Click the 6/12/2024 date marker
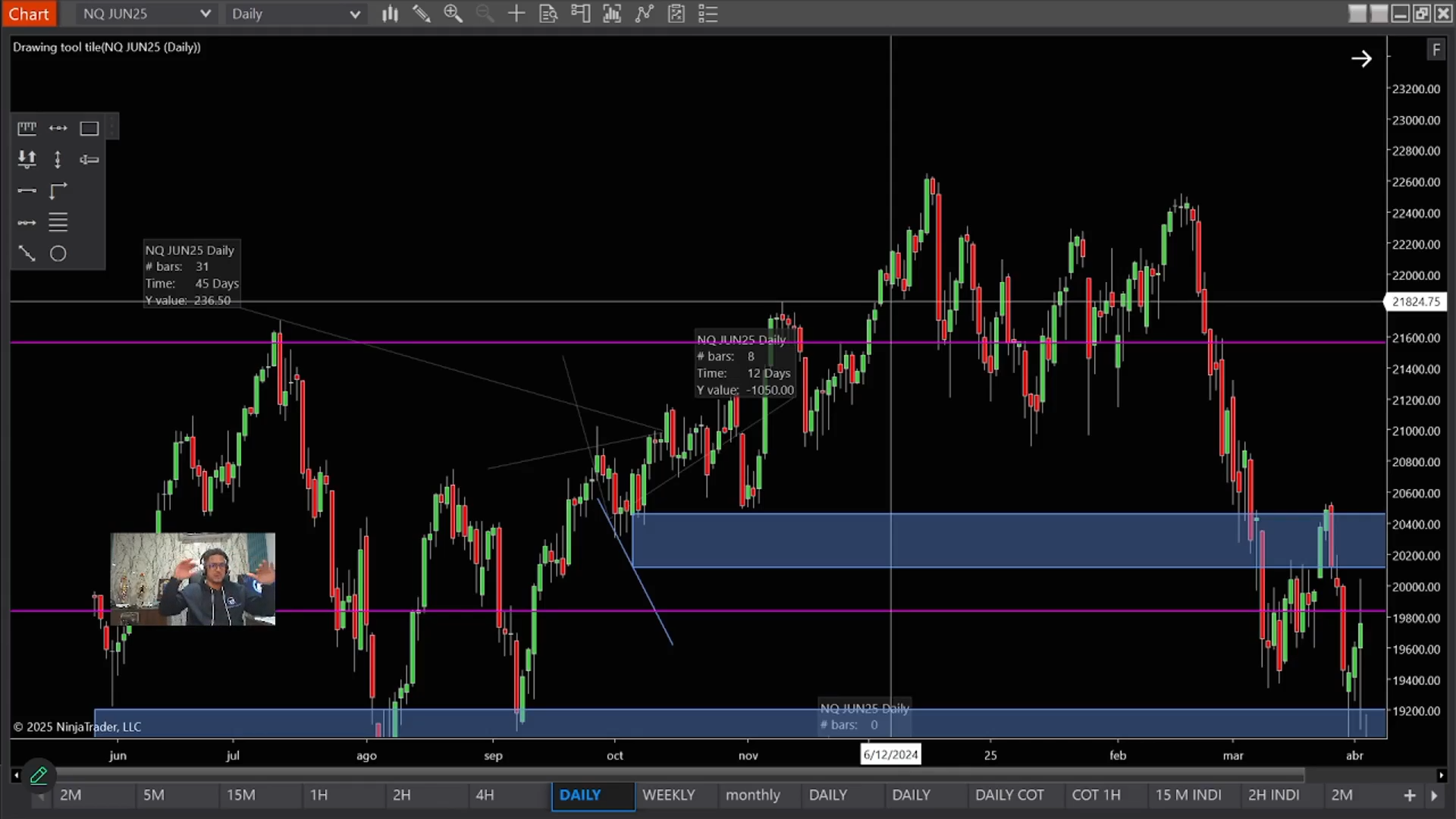 tap(891, 755)
